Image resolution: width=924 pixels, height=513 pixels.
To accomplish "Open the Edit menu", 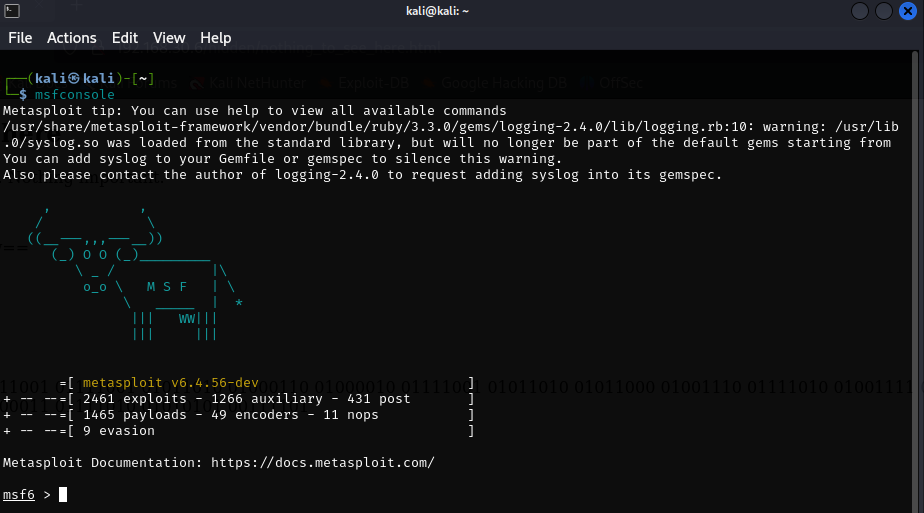I will [x=125, y=38].
